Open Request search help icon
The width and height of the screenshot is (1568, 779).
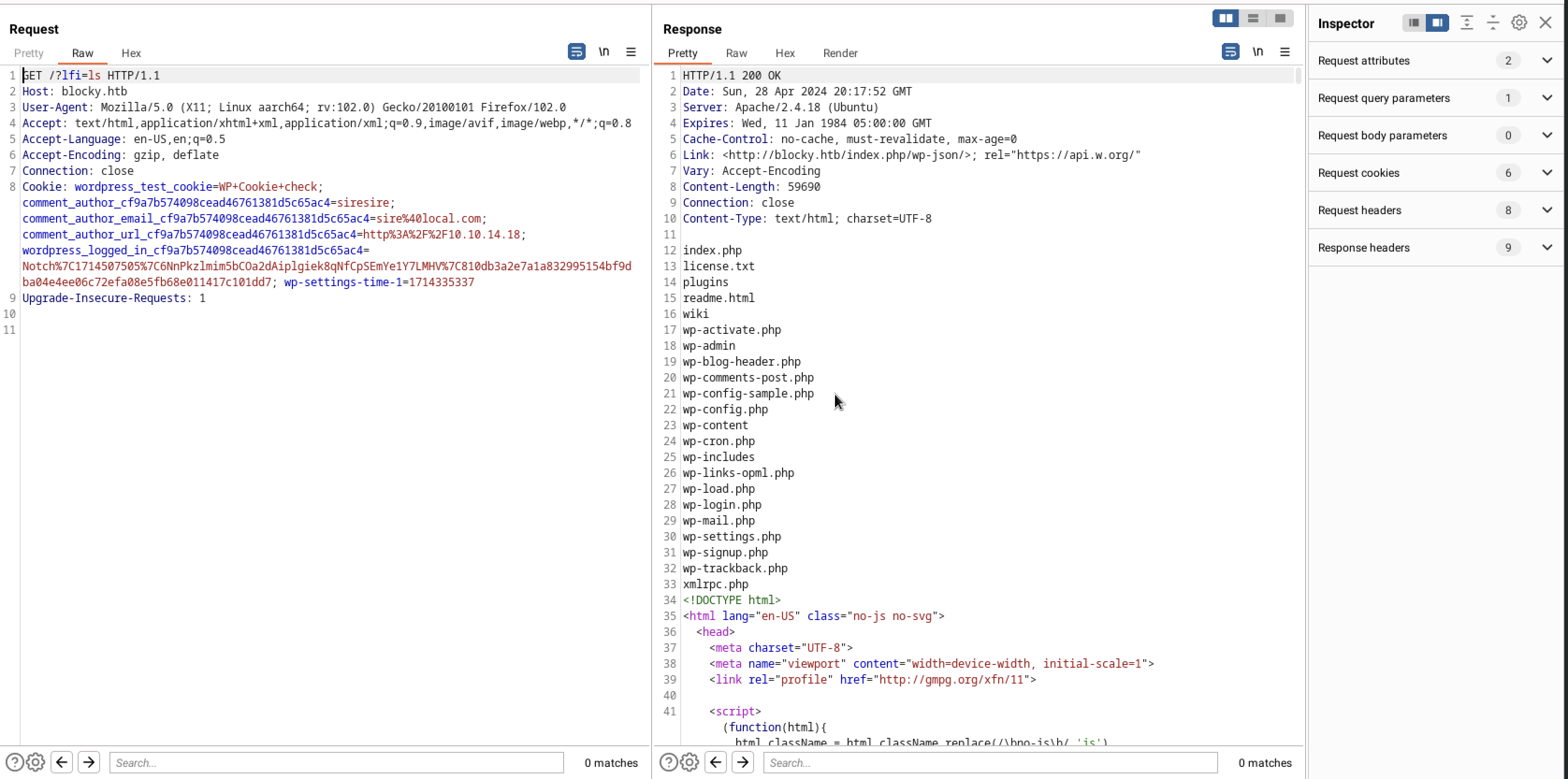15,763
